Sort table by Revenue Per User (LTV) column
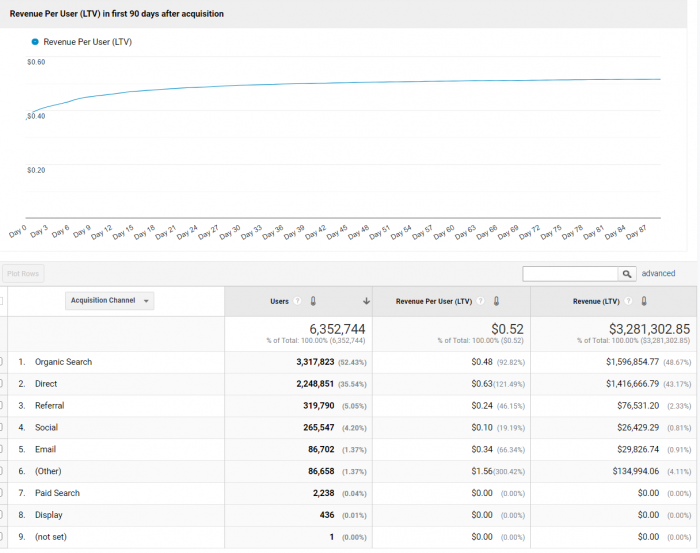 [436, 301]
